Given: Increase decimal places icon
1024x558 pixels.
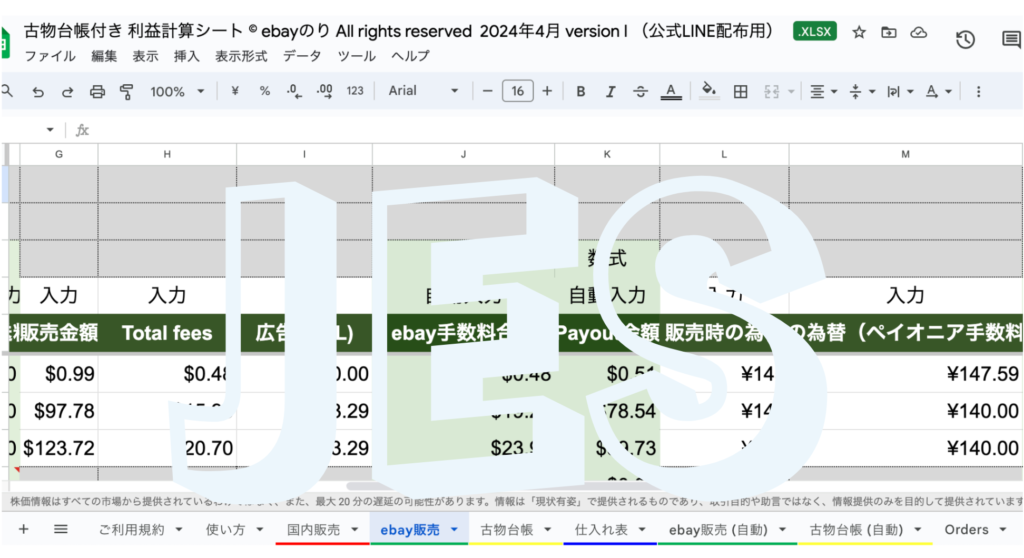Looking at the screenshot, I should 324,91.
